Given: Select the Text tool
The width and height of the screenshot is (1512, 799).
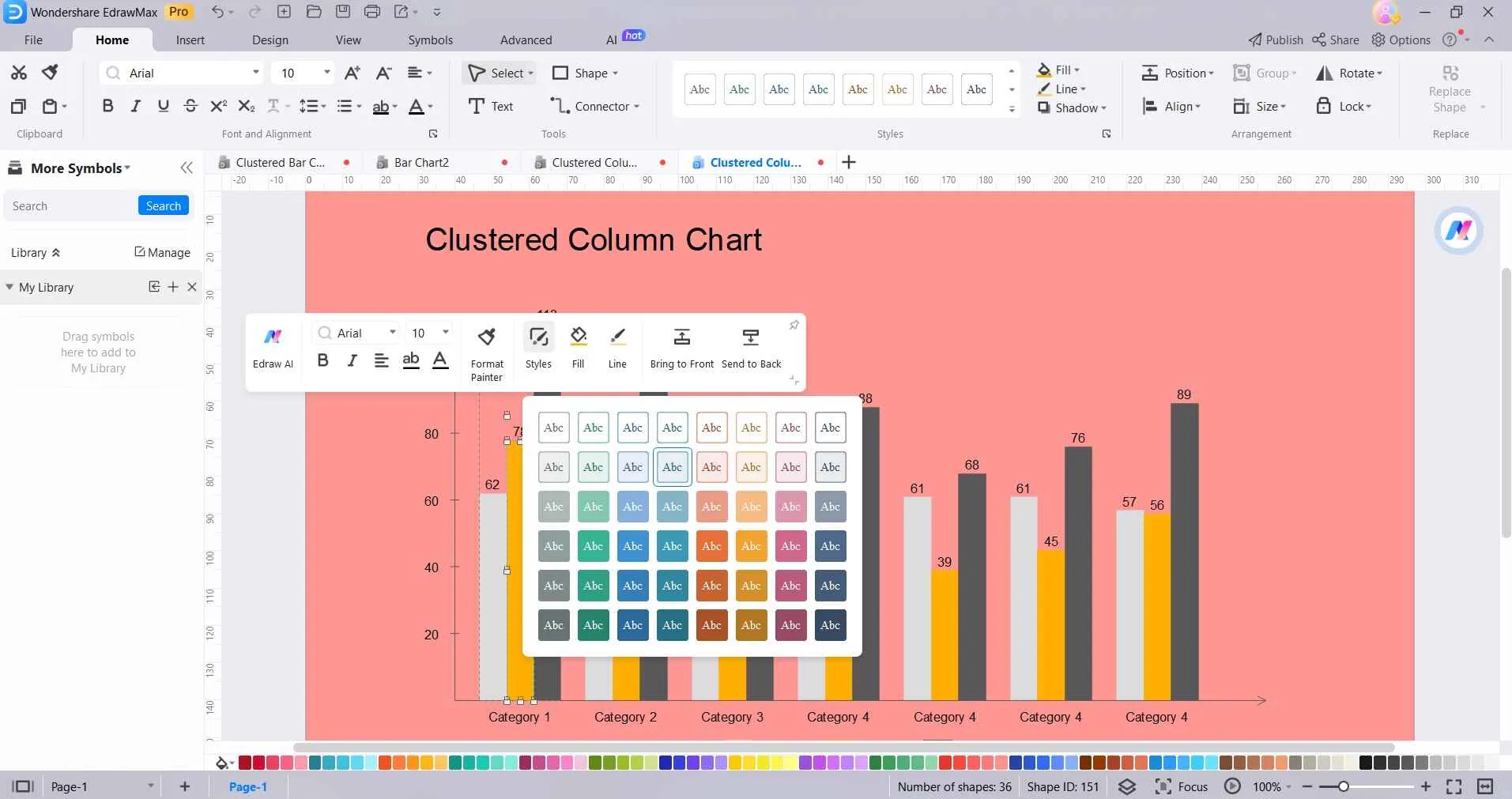Looking at the screenshot, I should 492,106.
